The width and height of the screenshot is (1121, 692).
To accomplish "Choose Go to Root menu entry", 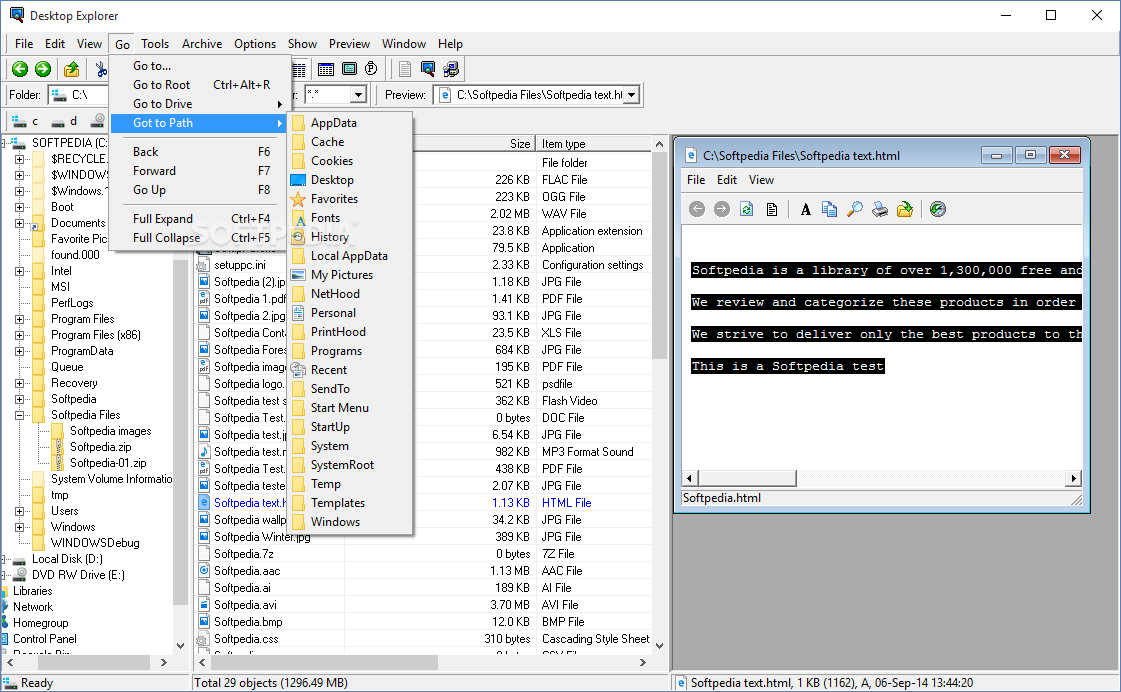I will tap(201, 84).
